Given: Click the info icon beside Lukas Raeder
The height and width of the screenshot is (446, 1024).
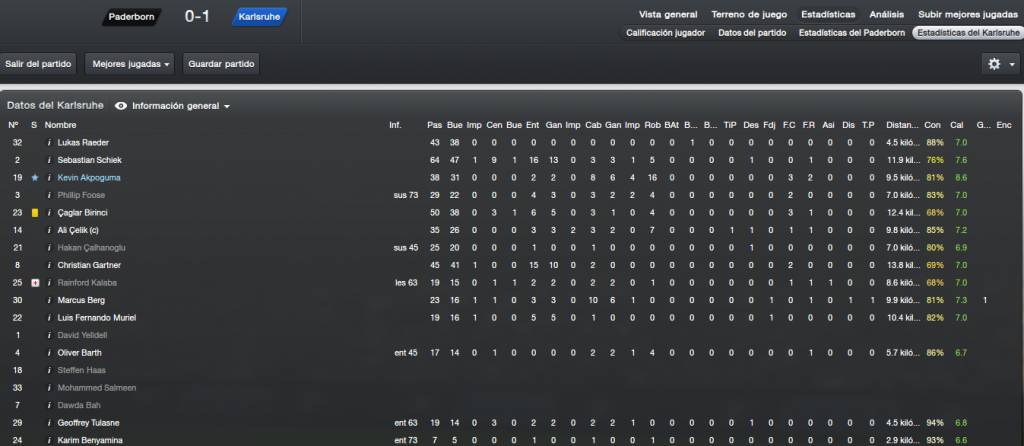Looking at the screenshot, I should (x=49, y=142).
